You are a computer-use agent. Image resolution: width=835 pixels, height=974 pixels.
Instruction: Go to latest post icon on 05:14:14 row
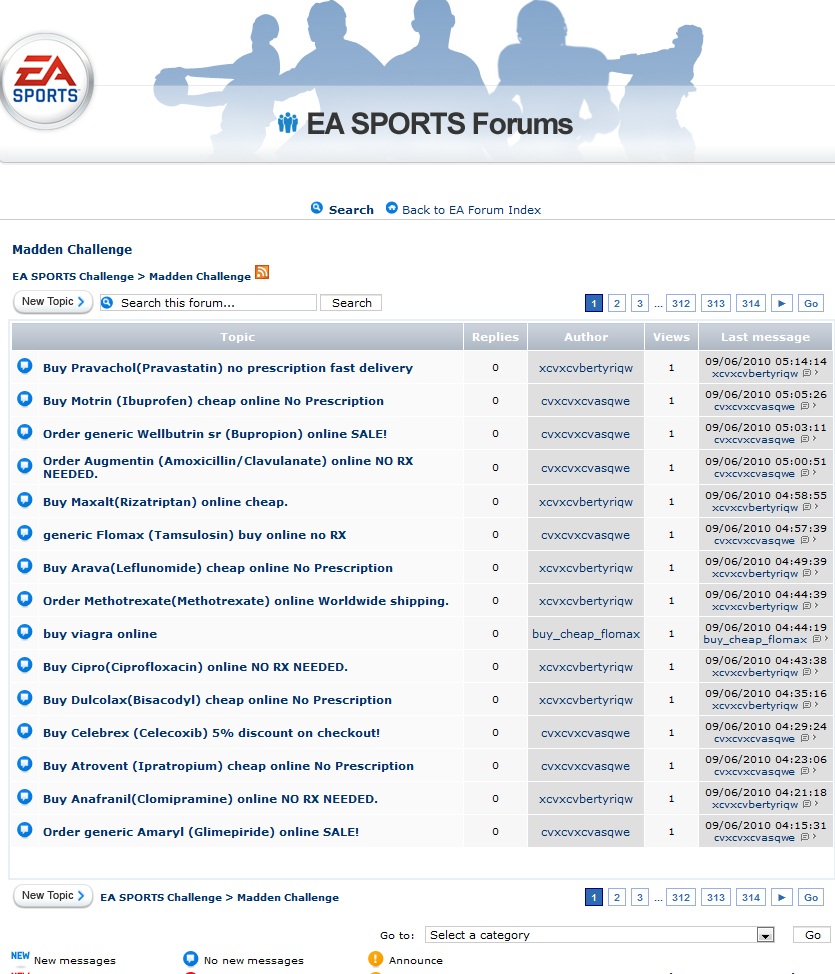(x=810, y=373)
